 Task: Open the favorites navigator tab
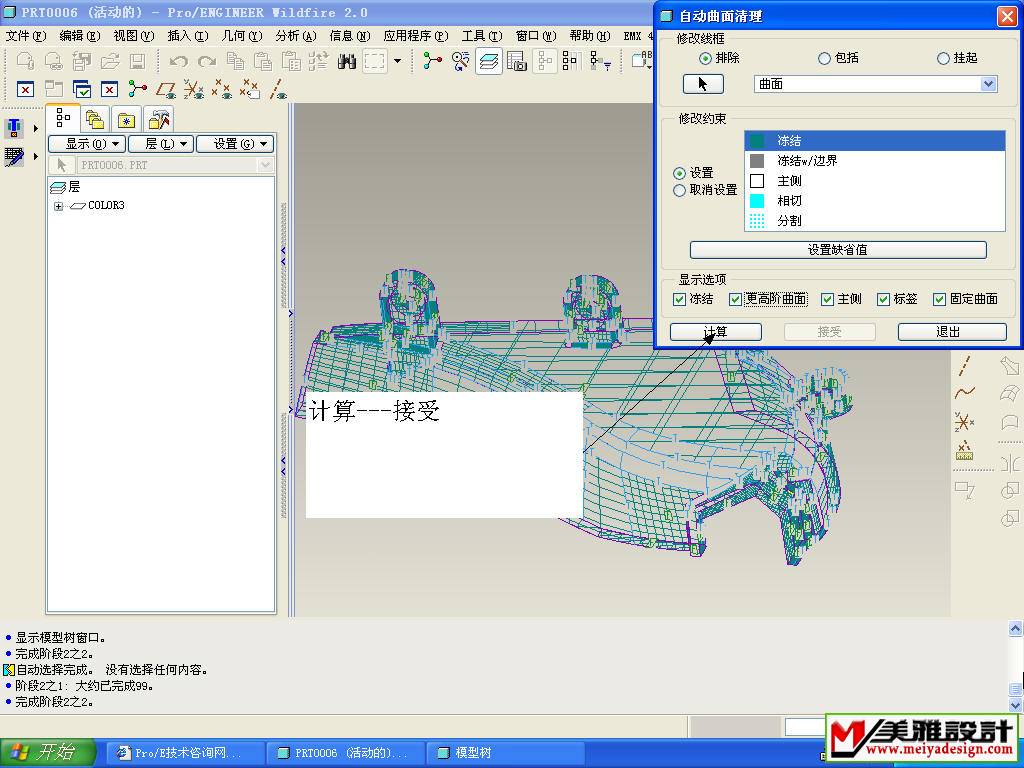pos(125,120)
